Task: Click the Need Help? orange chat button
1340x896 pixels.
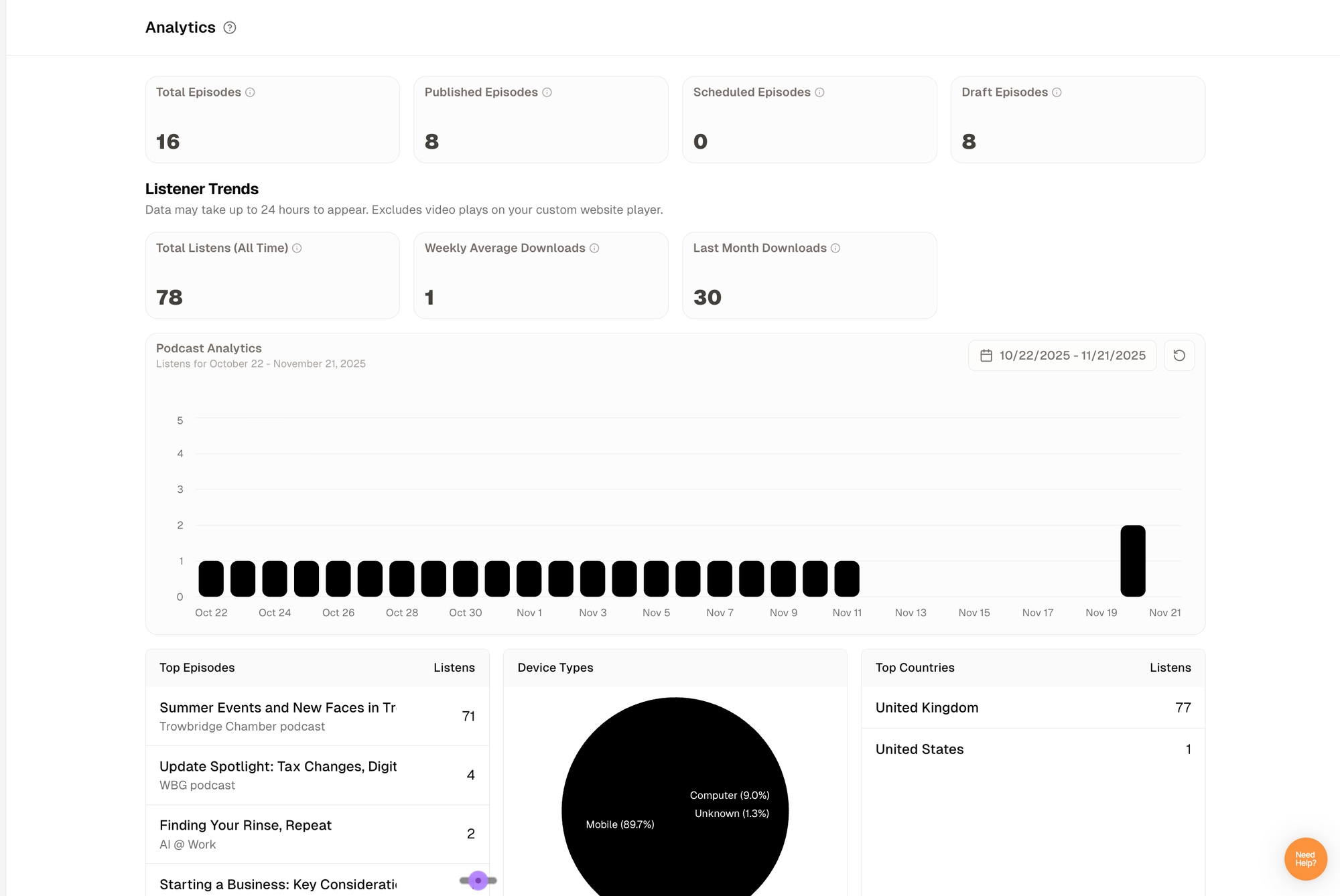Action: (x=1305, y=858)
